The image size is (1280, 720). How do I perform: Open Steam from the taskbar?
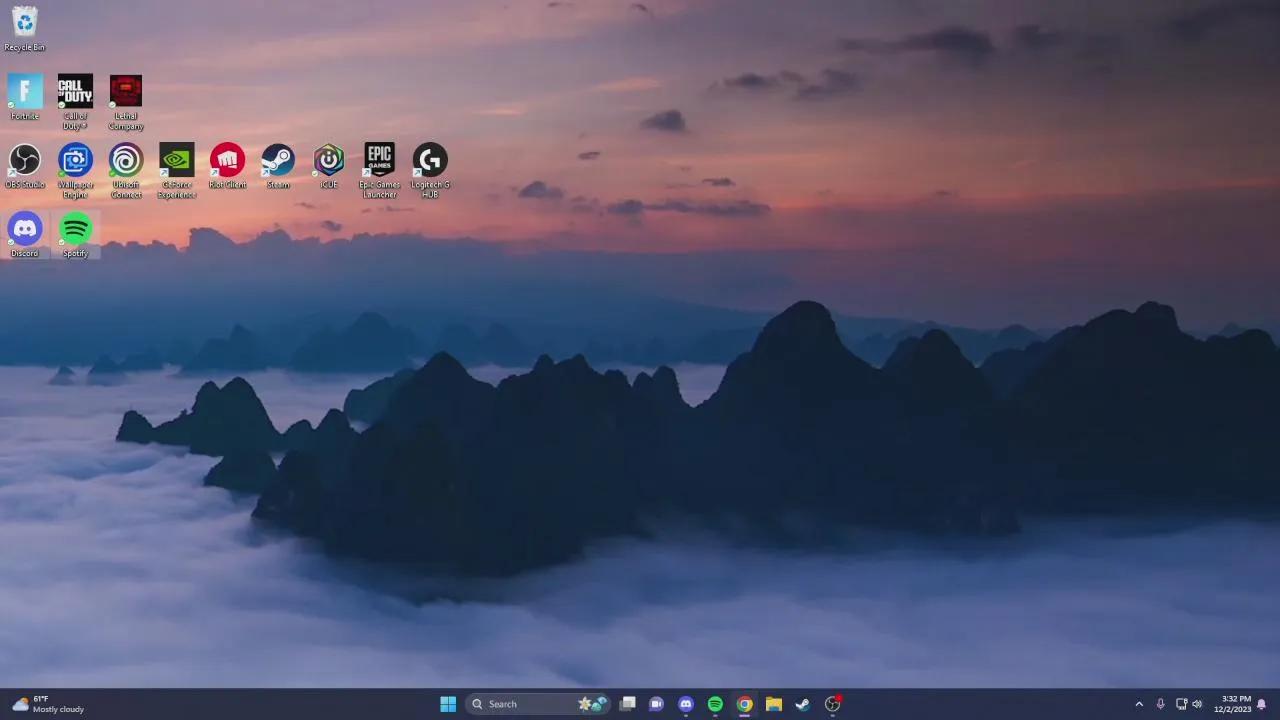[x=802, y=704]
